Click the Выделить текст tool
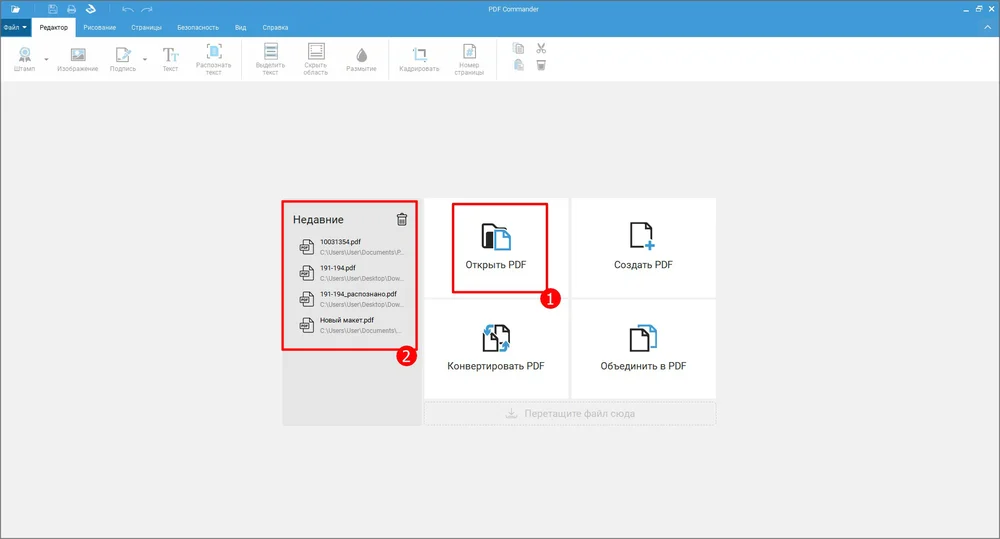The width and height of the screenshot is (1000, 539). [x=270, y=59]
